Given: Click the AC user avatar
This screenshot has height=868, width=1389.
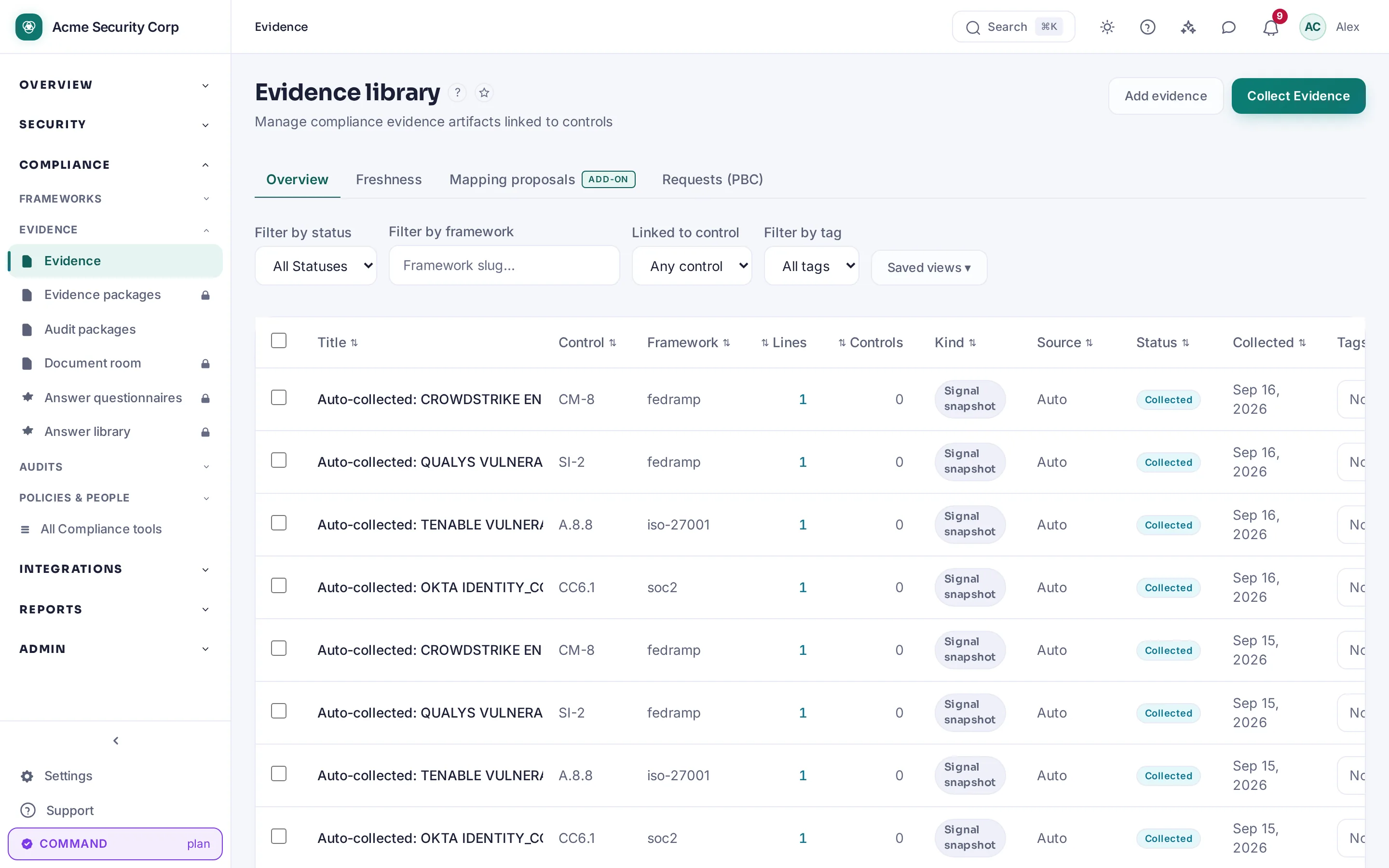Looking at the screenshot, I should pos(1312,27).
